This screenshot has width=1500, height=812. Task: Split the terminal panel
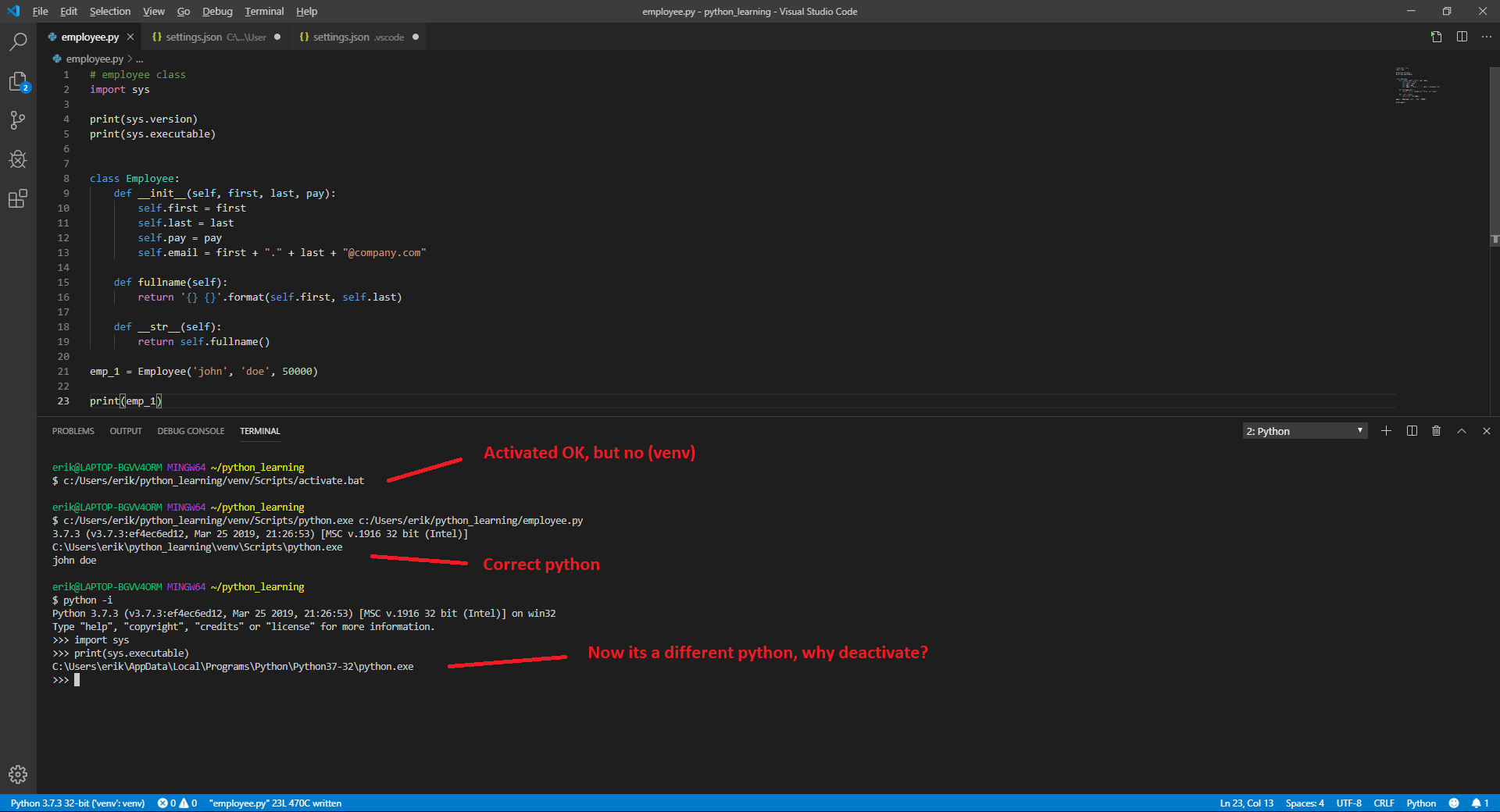(1411, 430)
